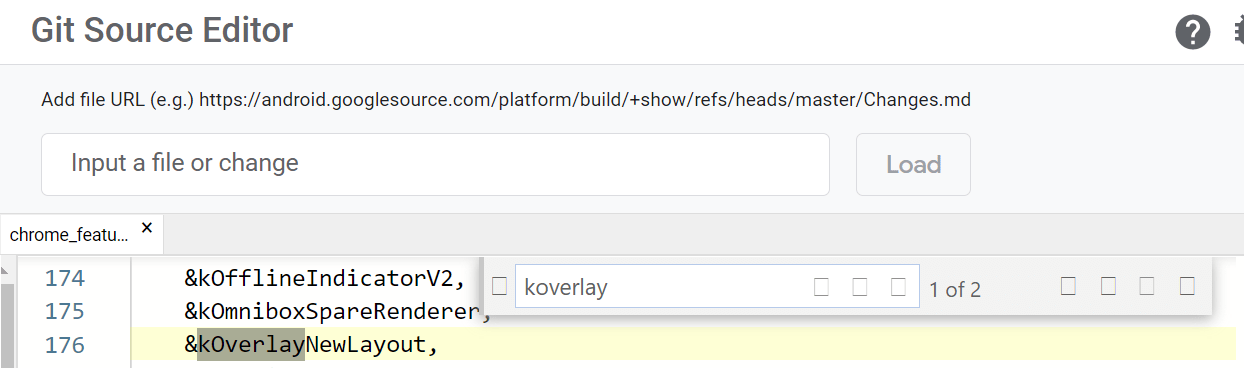This screenshot has width=1244, height=368.
Task: Toggle match whole word in search box
Action: pyautogui.click(x=860, y=288)
